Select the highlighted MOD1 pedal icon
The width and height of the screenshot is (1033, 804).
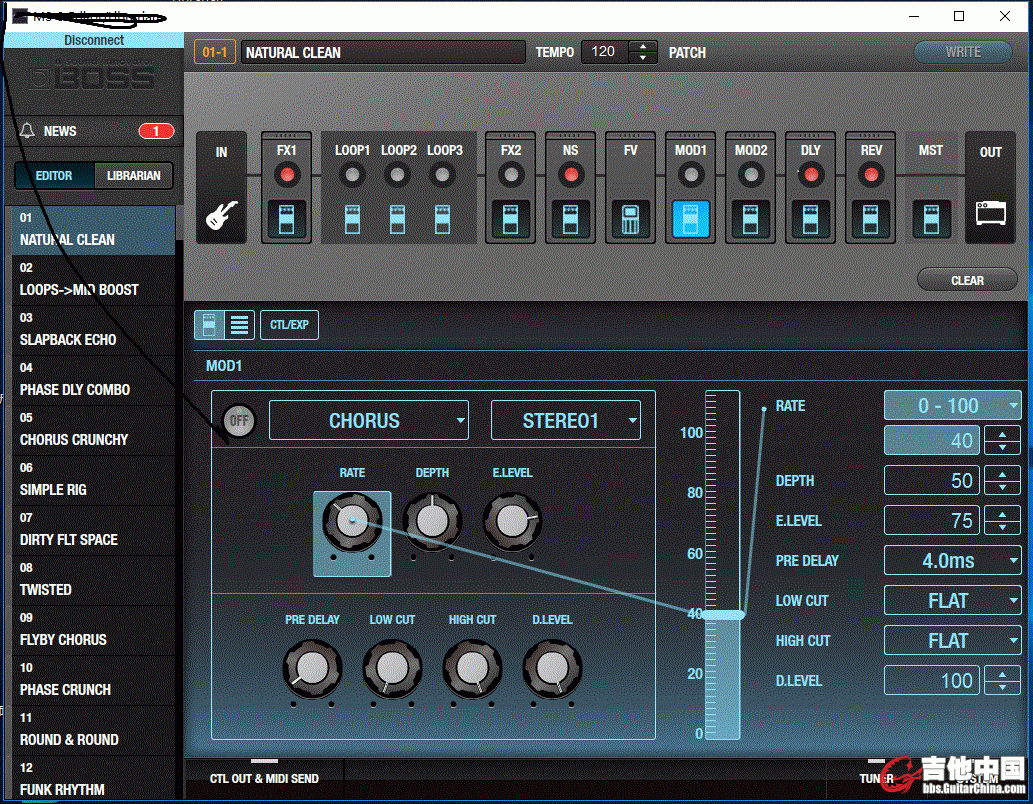(690, 219)
